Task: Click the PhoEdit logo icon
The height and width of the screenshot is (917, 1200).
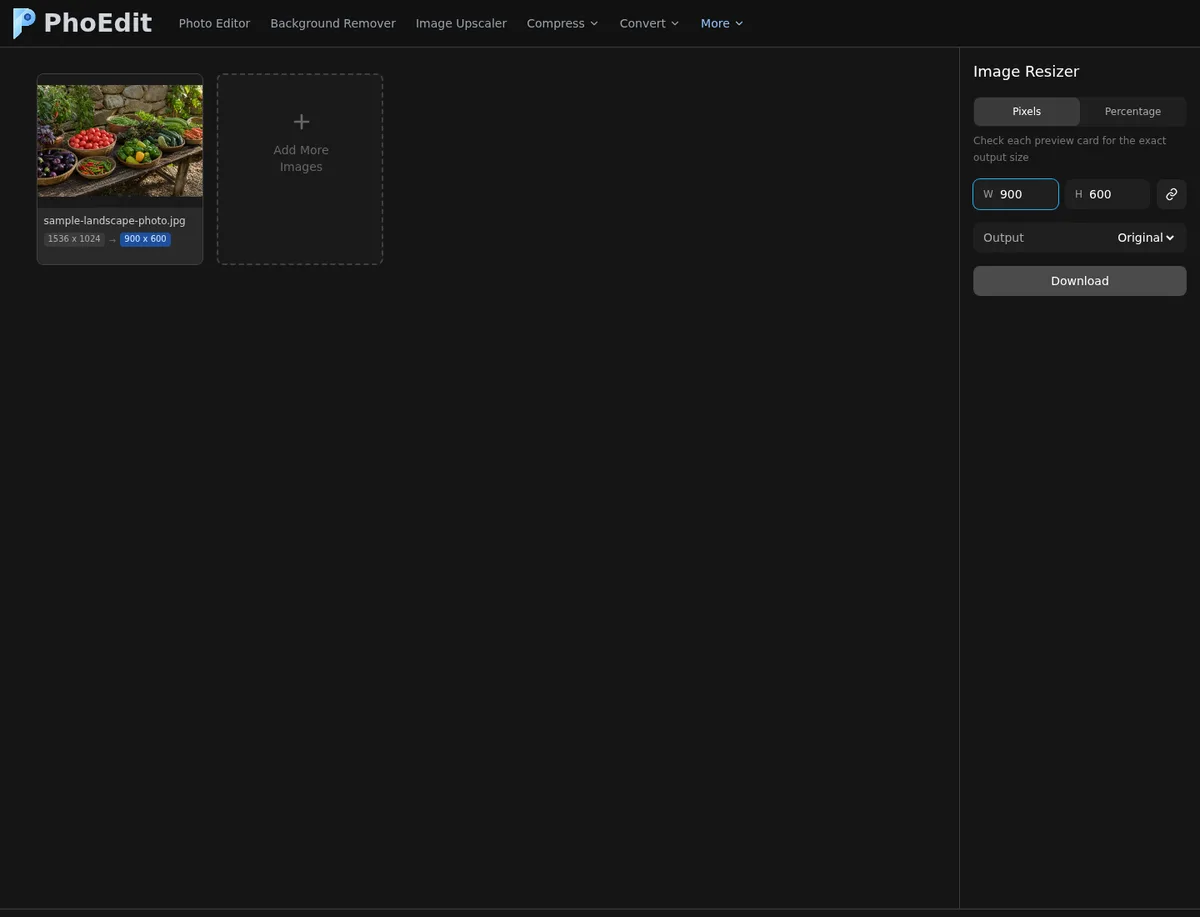Action: point(24,23)
